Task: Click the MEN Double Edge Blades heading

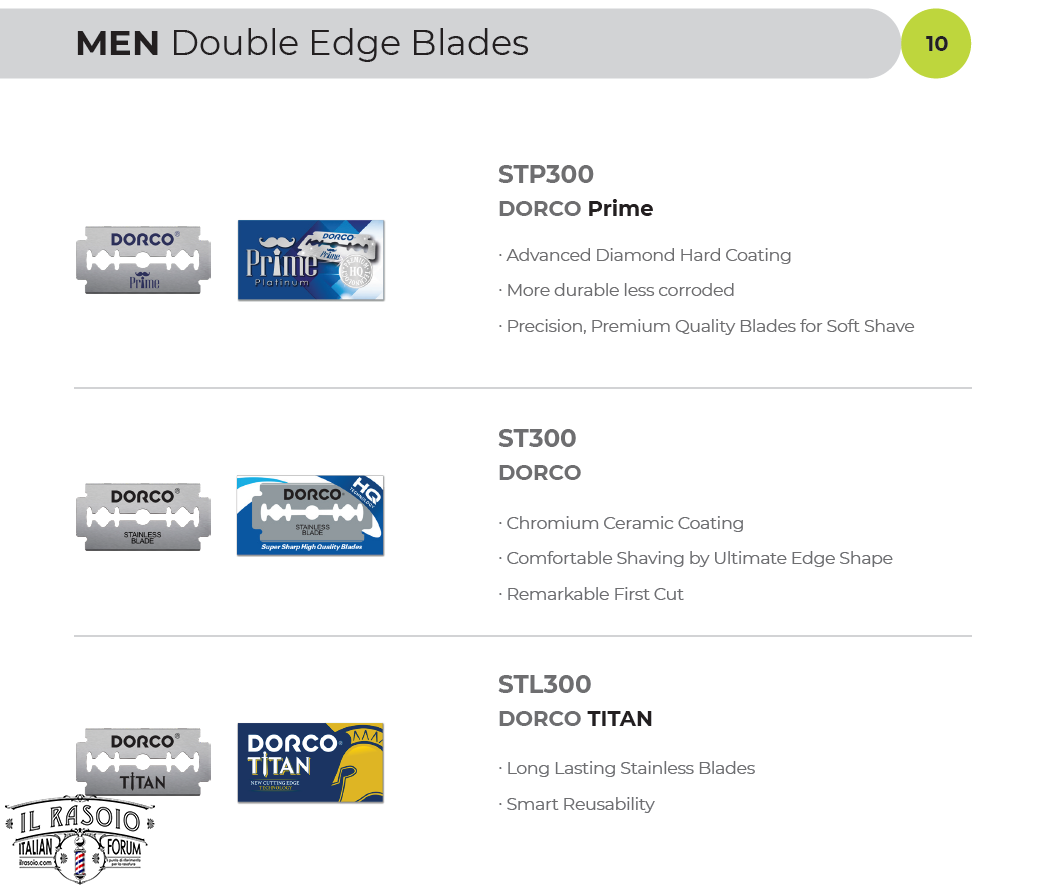Action: click(x=302, y=43)
